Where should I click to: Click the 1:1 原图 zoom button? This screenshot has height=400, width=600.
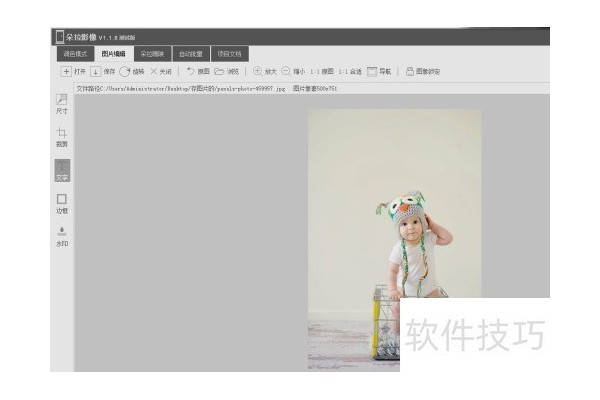point(321,72)
